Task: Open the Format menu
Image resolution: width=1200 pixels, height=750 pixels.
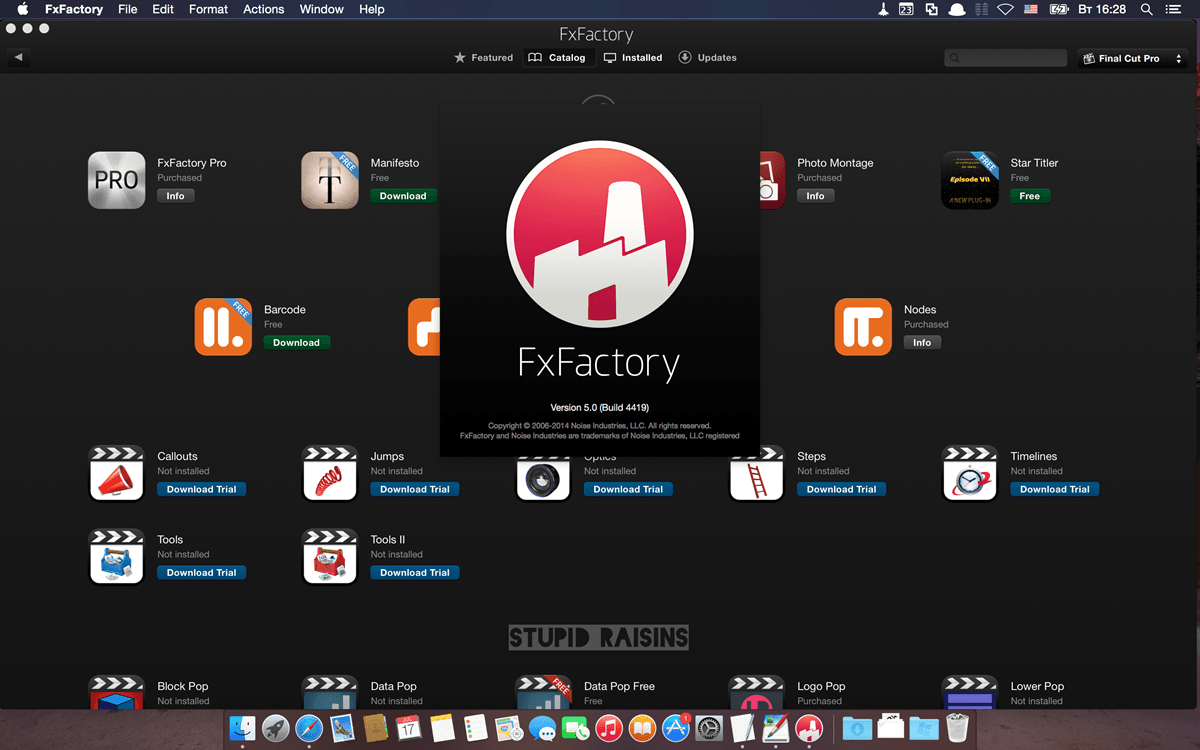Action: (208, 9)
